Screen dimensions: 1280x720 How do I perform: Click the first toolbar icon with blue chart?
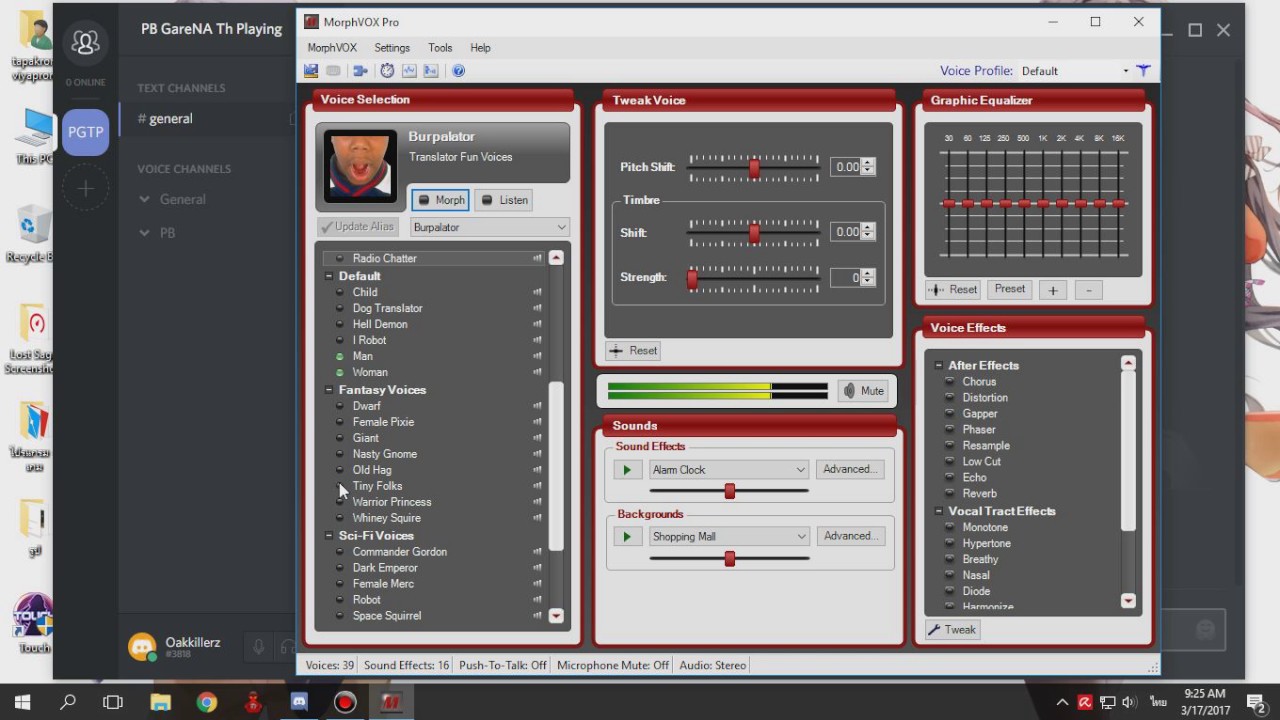click(x=311, y=71)
